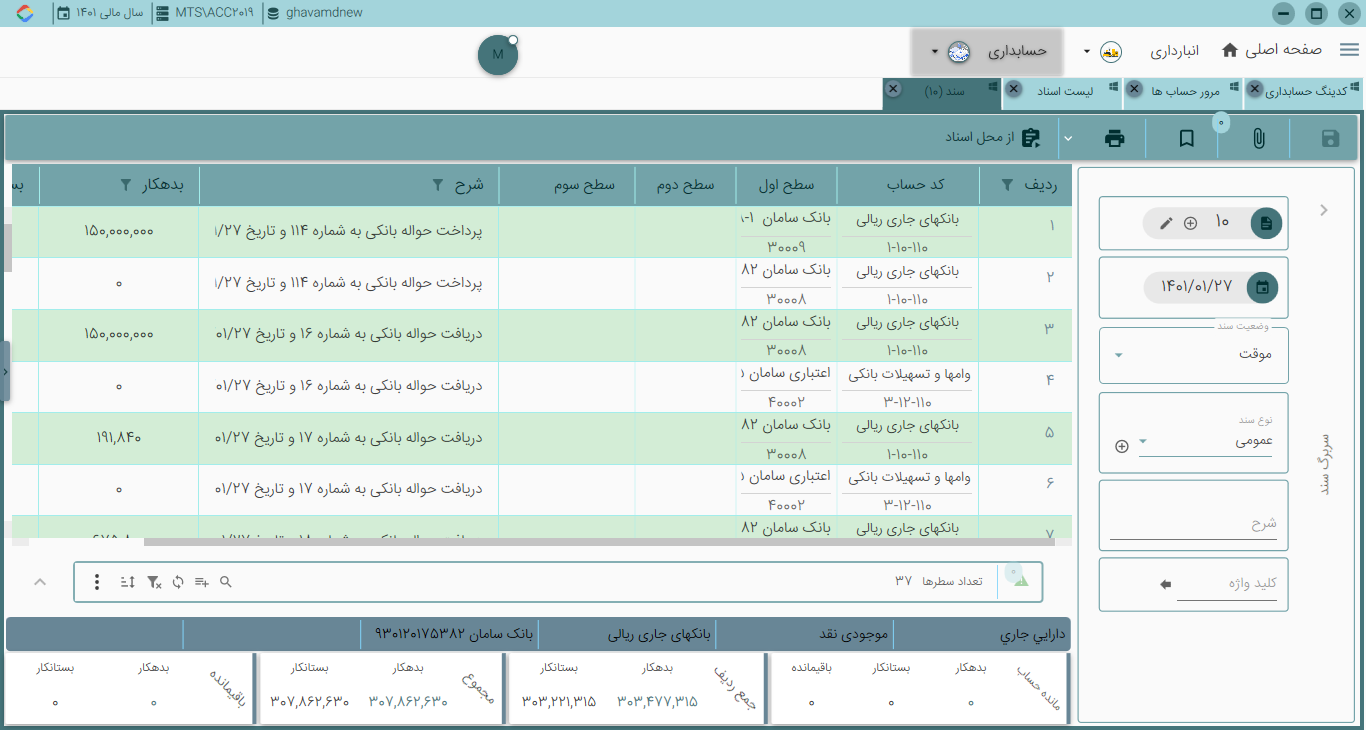This screenshot has height=730, width=1366.
Task: Expand the print options chevron
Action: click(1068, 139)
